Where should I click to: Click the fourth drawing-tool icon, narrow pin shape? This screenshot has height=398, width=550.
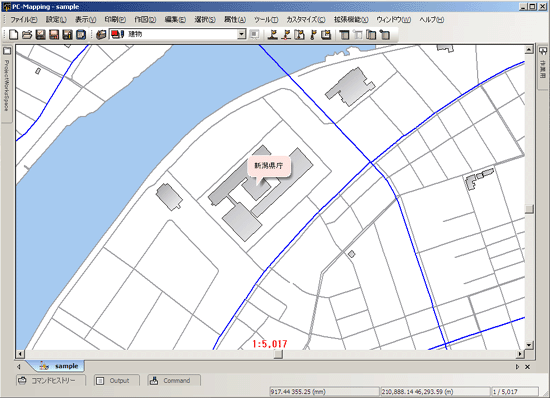313,34
